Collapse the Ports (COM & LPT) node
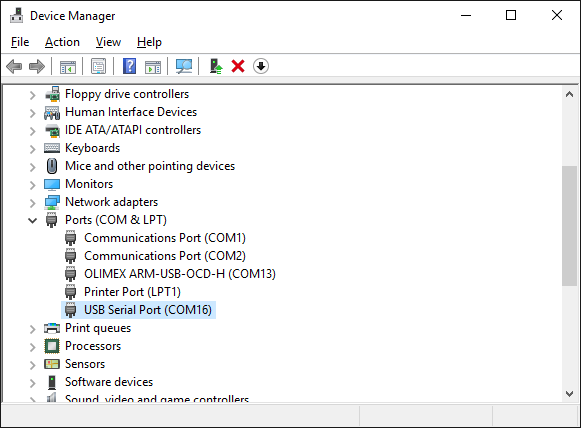581x428 pixels. 33,220
